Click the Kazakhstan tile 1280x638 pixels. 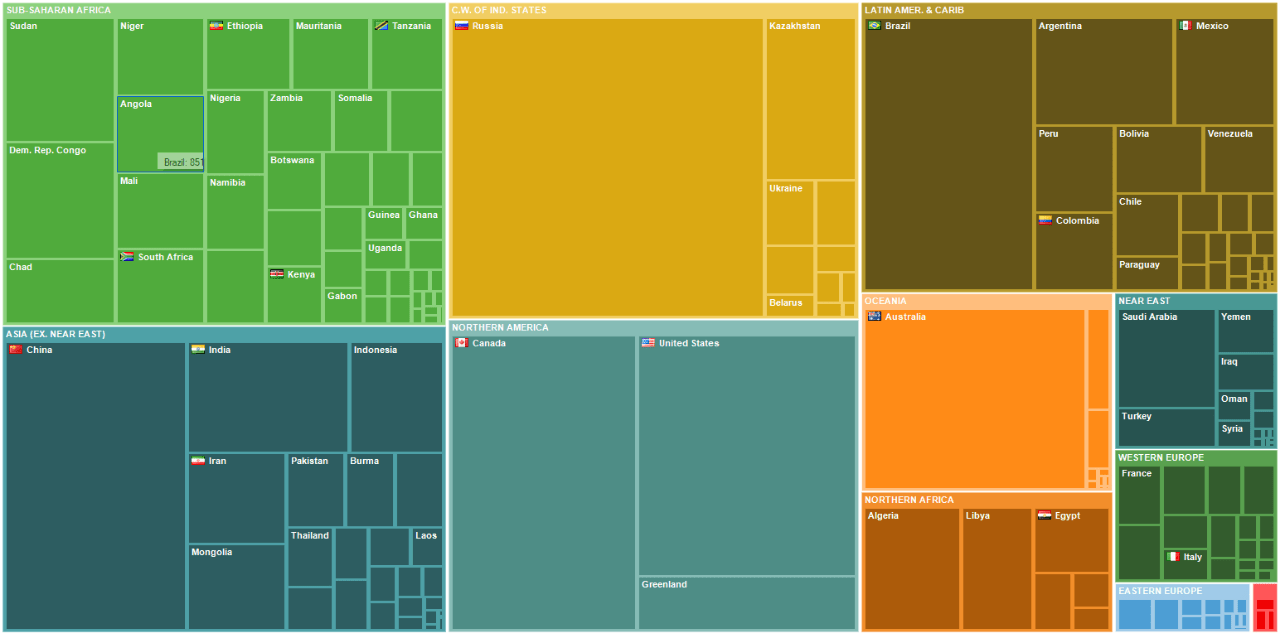click(811, 99)
